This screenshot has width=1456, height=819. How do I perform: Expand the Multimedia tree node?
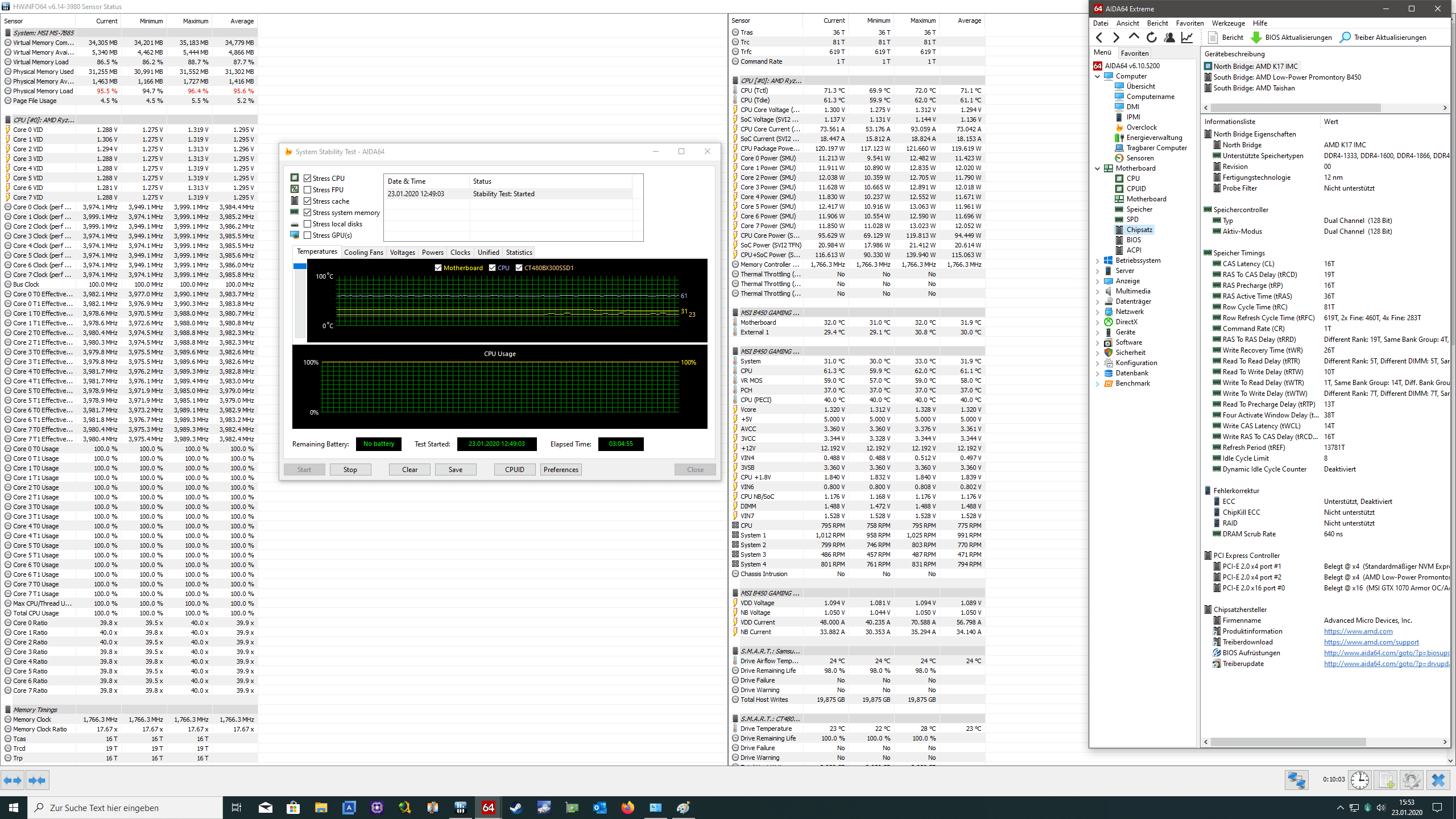point(1098,291)
